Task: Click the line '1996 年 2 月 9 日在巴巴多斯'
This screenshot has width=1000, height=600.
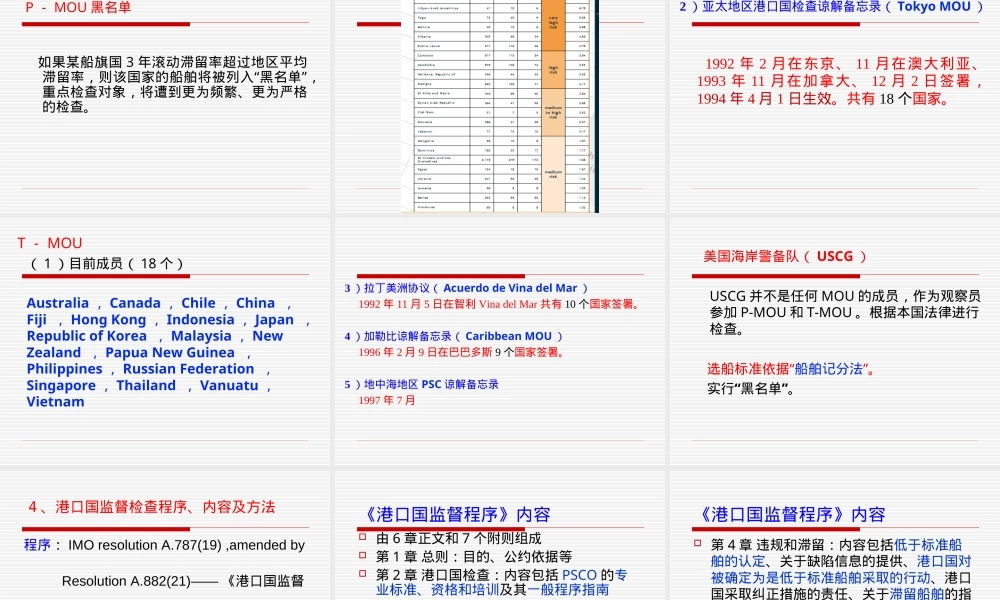Action: [x=462, y=352]
